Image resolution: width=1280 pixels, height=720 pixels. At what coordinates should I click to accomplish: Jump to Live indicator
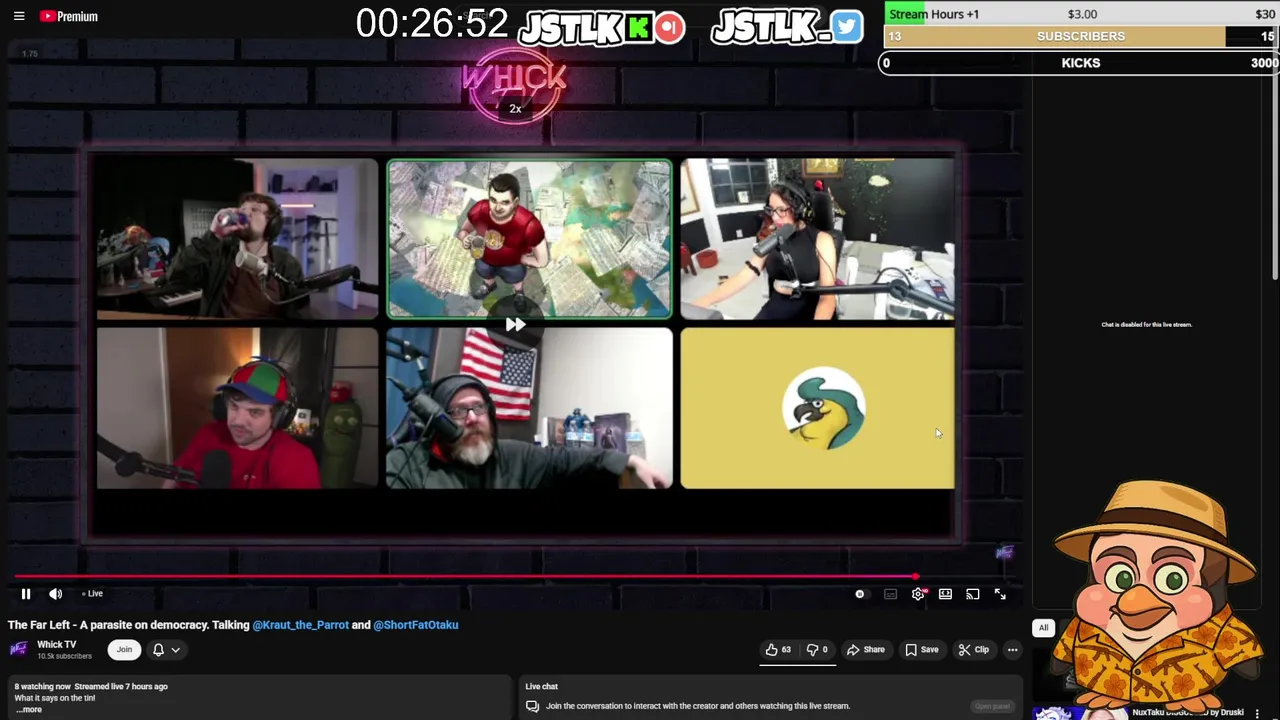(92, 594)
